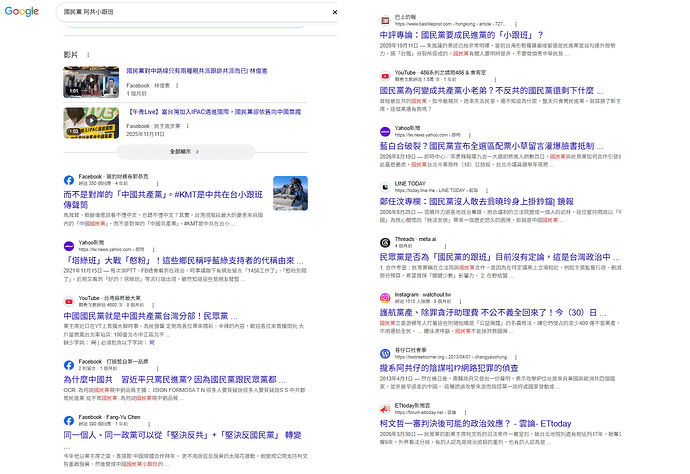Clear the search box with the X
The image size is (690, 474).
pos(334,12)
